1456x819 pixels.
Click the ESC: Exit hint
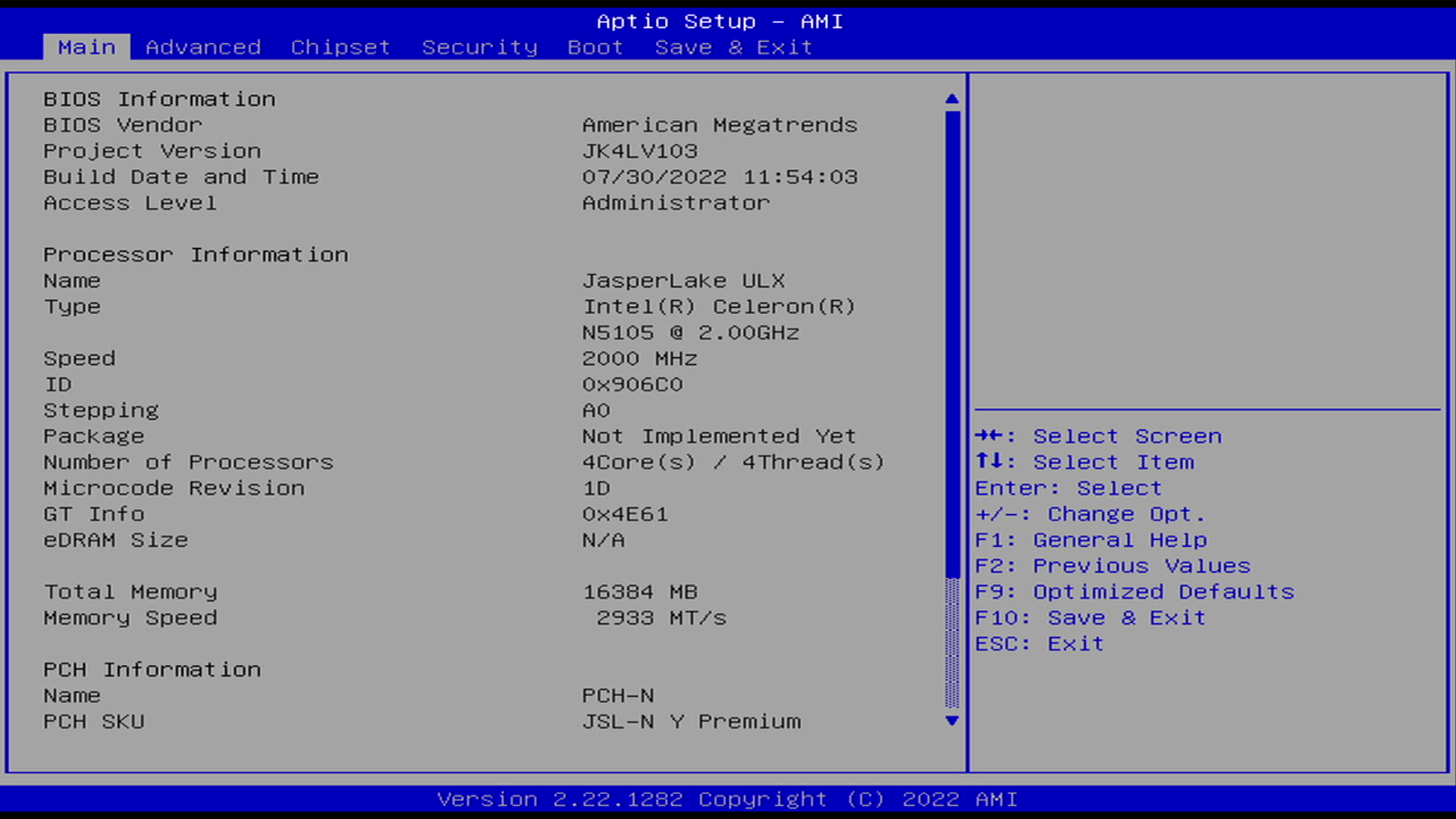1039,643
